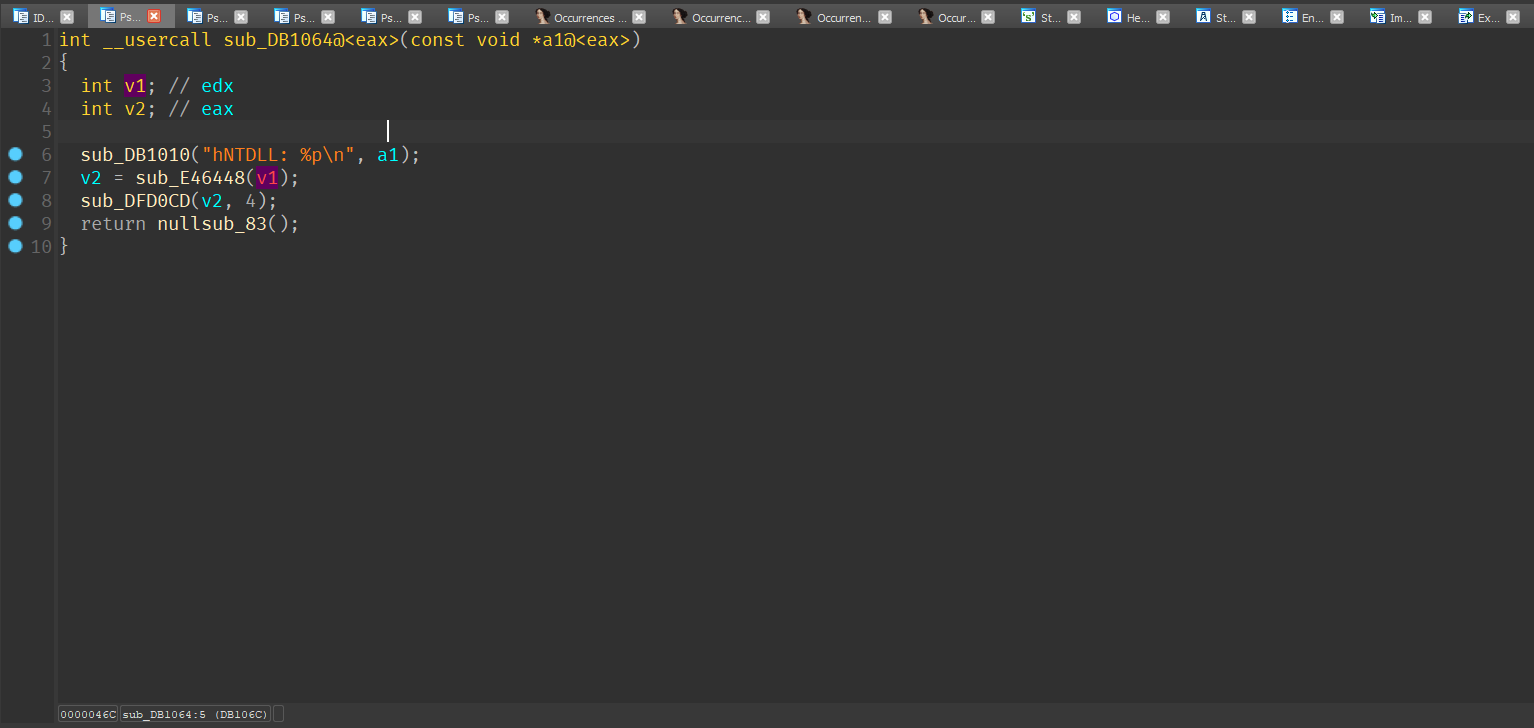Toggle breakpoint dot on line 8
This screenshot has width=1534, height=728.
click(15, 200)
